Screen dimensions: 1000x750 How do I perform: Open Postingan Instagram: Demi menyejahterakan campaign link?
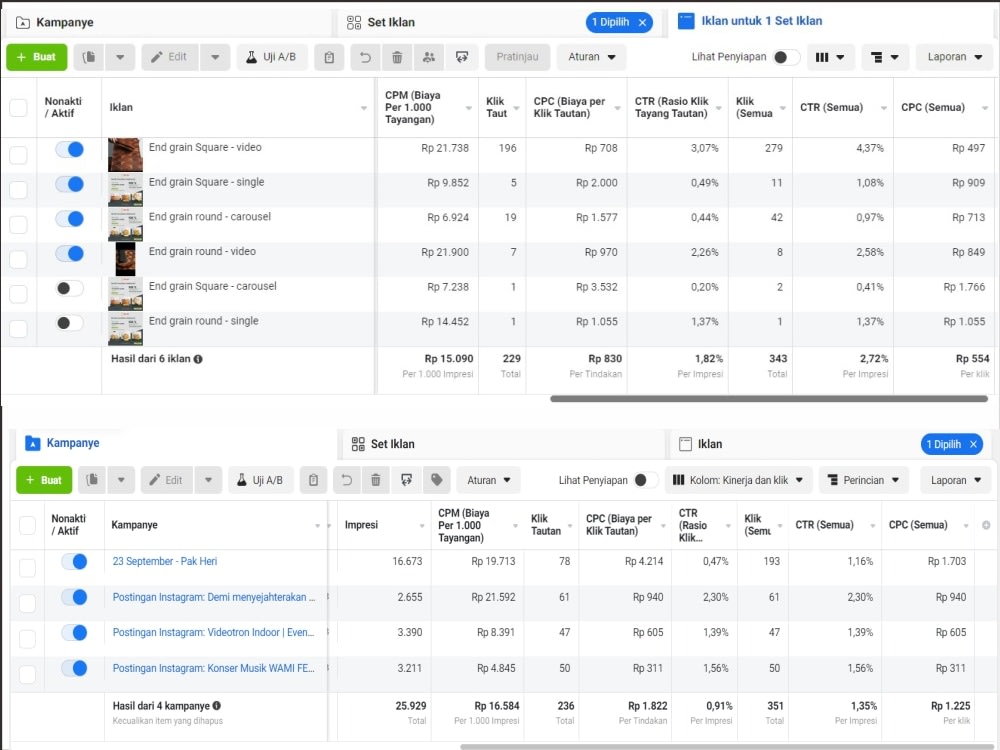click(x=214, y=597)
